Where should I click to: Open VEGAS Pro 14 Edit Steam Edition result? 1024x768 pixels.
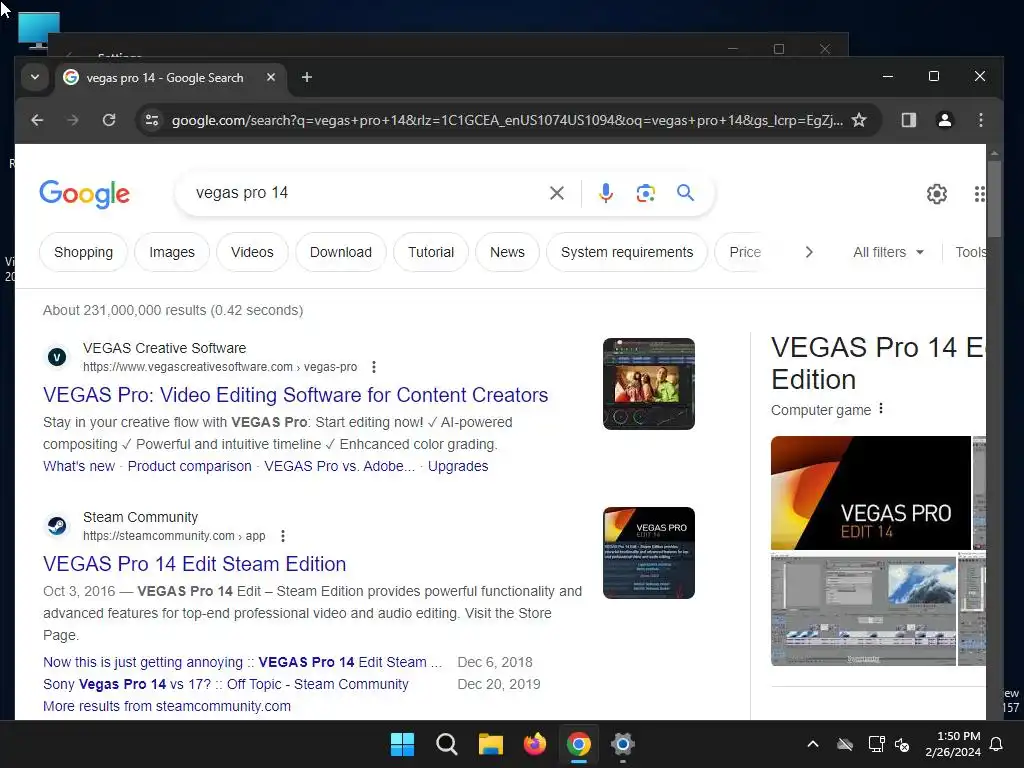[195, 564]
